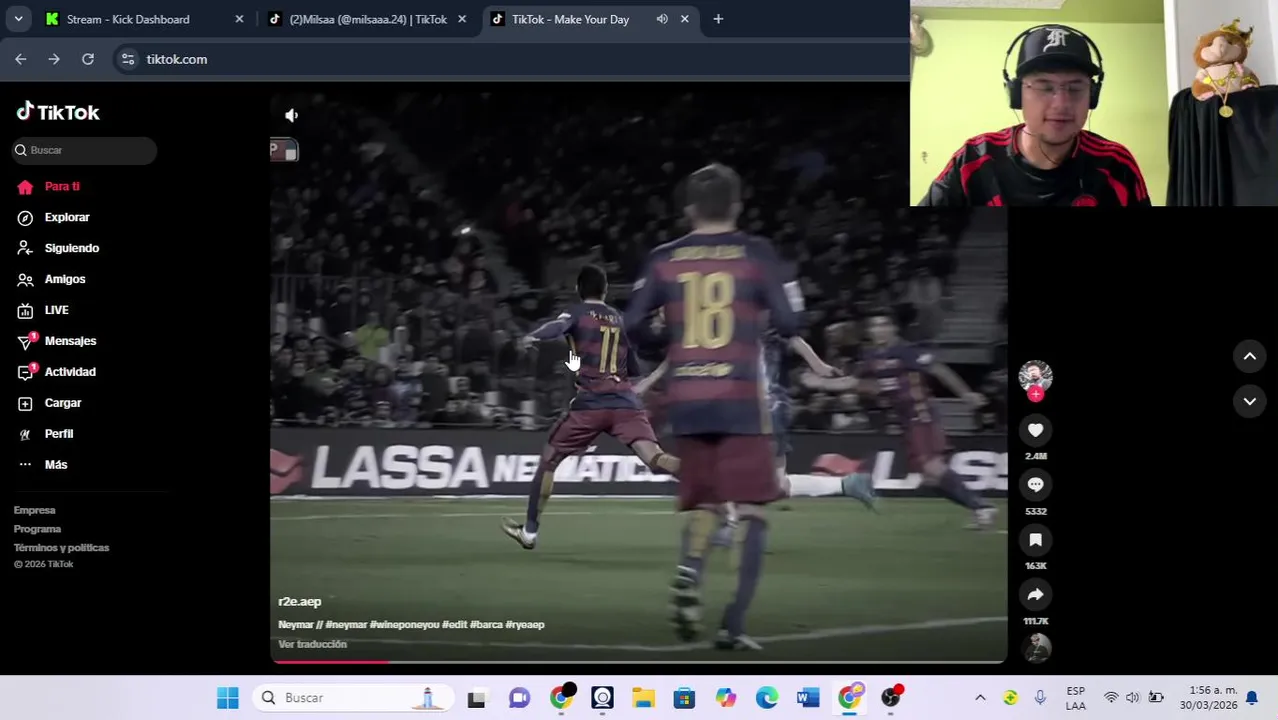This screenshot has width=1278, height=720.
Task: Reload the page
Action: tap(88, 59)
